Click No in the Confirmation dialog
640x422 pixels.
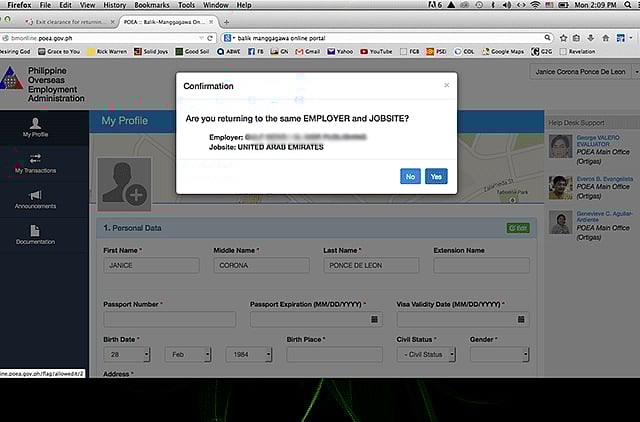409,176
